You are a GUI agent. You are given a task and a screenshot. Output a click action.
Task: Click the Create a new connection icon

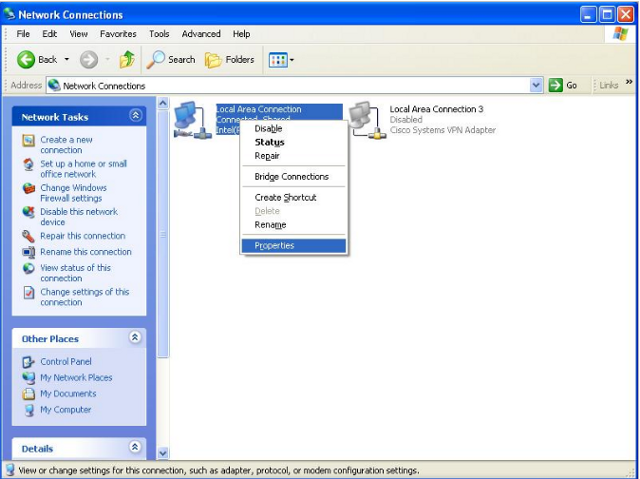pyautogui.click(x=29, y=141)
